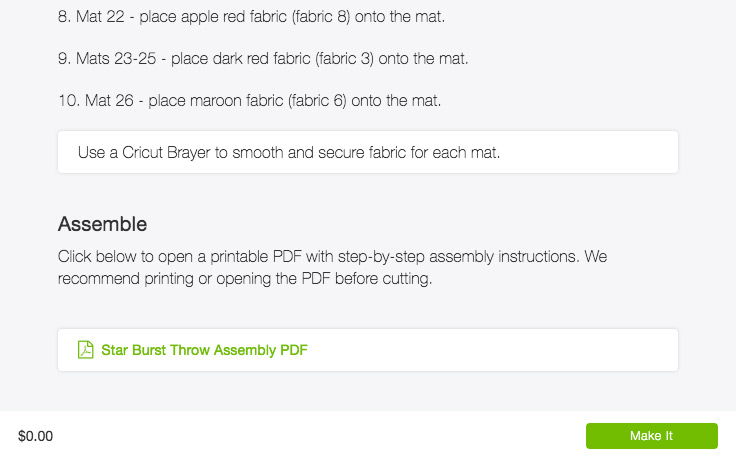Screen dimensions: 736x461
Task: Click the $0.00 price label
Action: (x=35, y=436)
